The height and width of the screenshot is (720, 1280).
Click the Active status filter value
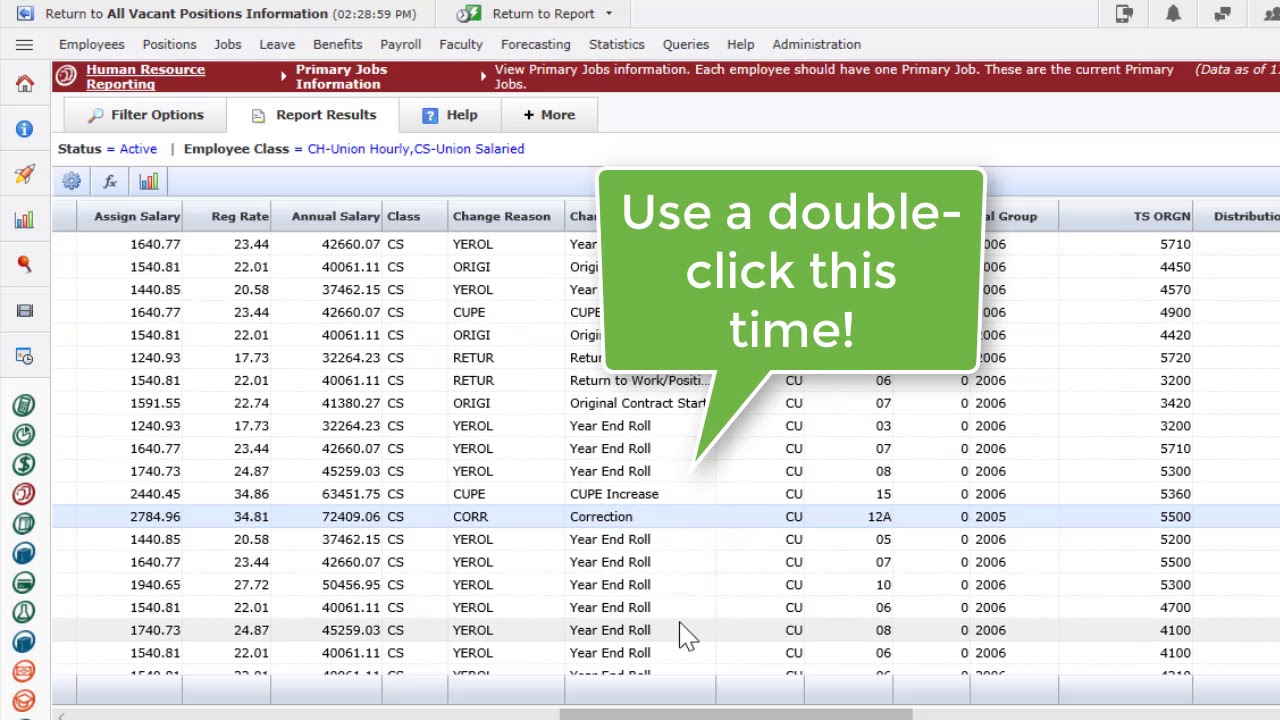(x=138, y=149)
